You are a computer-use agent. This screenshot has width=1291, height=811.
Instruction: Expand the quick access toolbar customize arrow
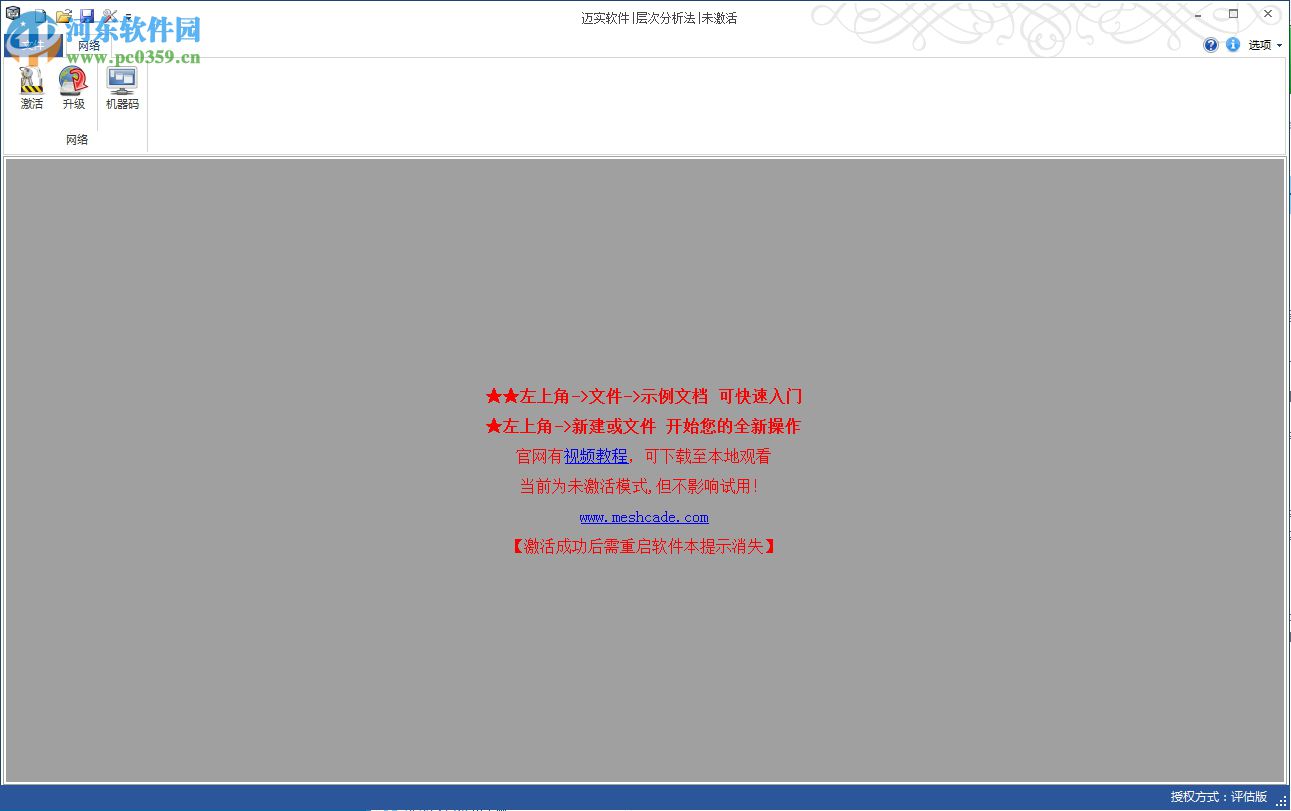click(x=128, y=17)
